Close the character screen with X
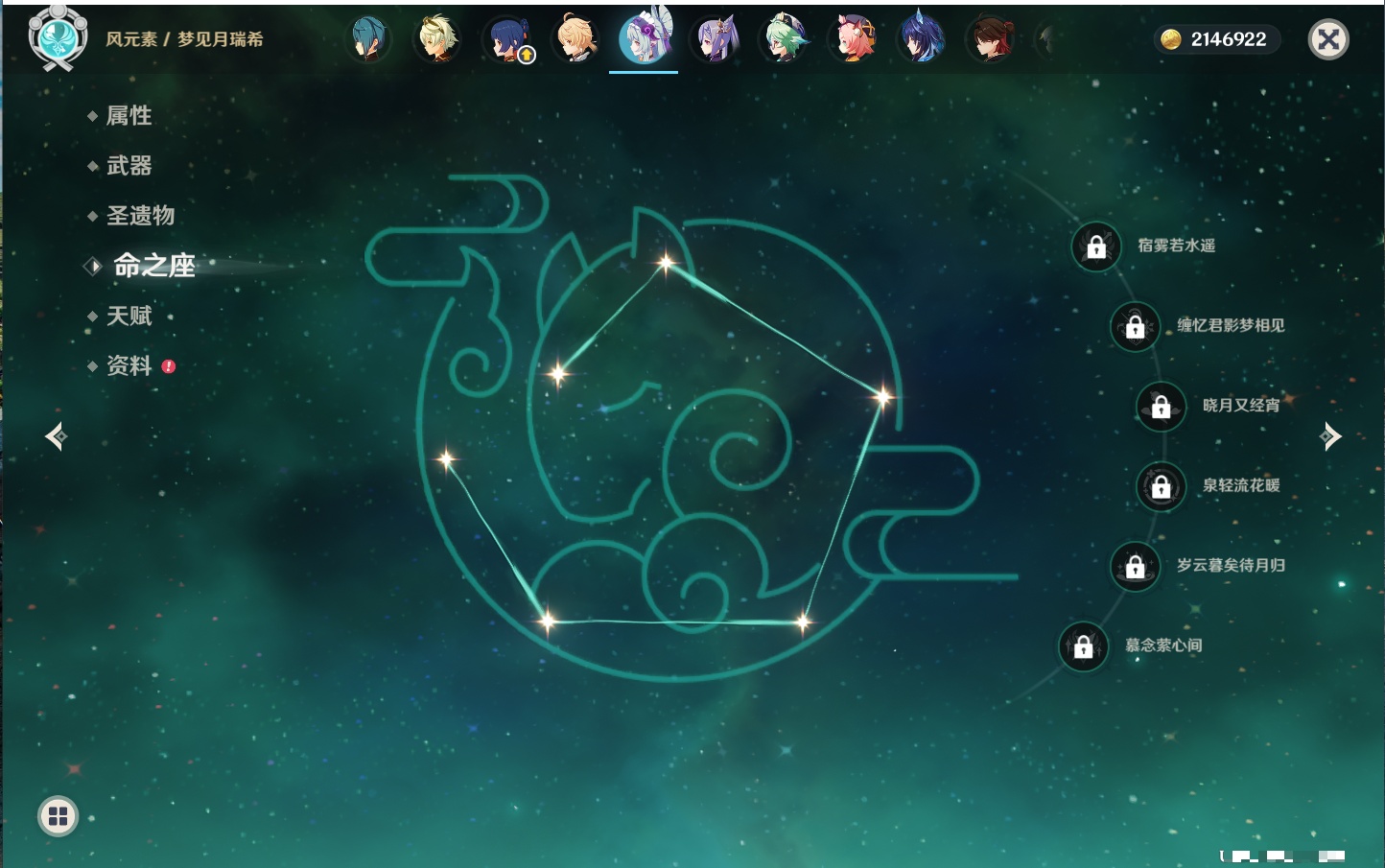1385x868 pixels. click(x=1328, y=39)
